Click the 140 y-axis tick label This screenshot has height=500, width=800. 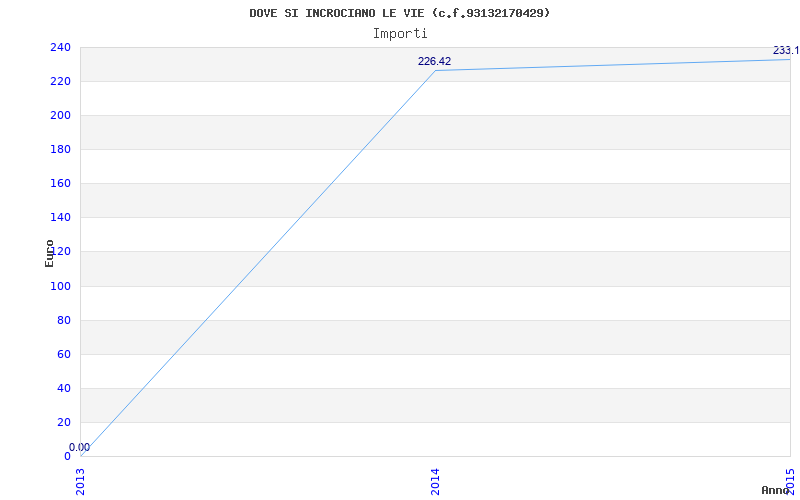point(60,218)
